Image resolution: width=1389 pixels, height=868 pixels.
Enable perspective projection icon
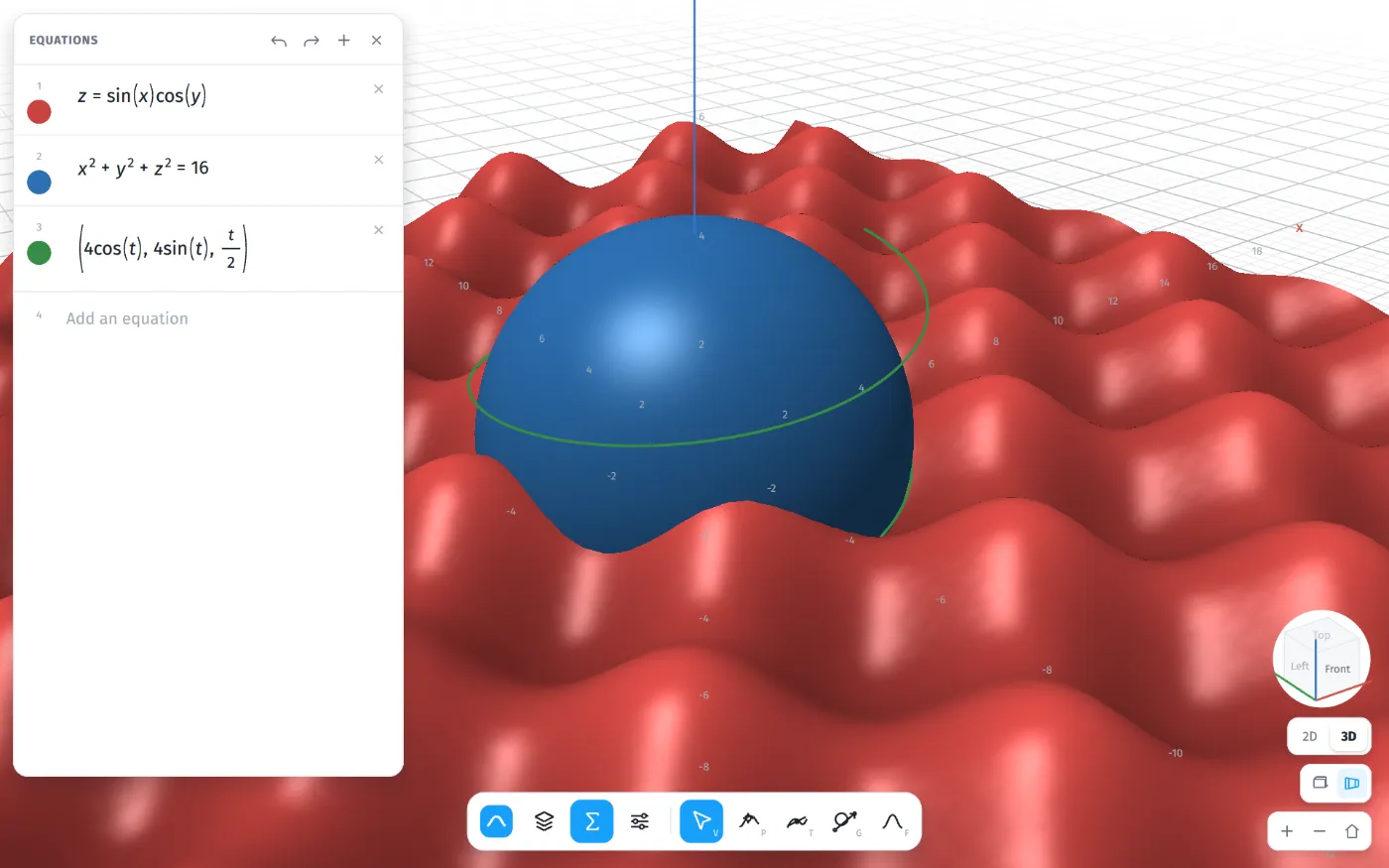click(x=1351, y=783)
